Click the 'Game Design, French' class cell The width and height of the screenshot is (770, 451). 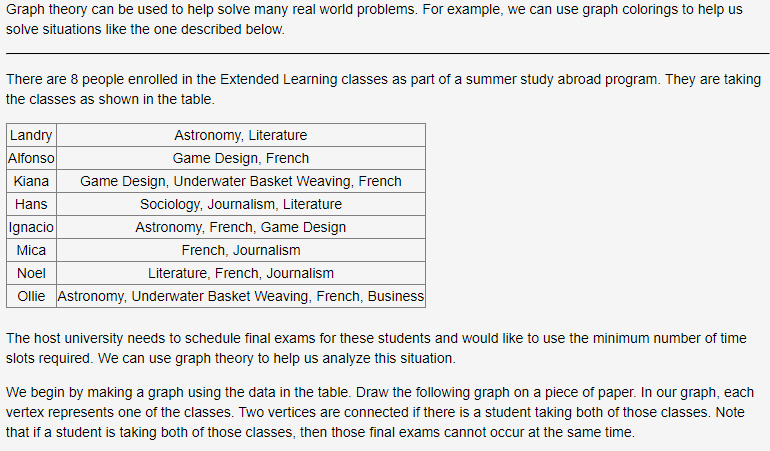click(241, 158)
